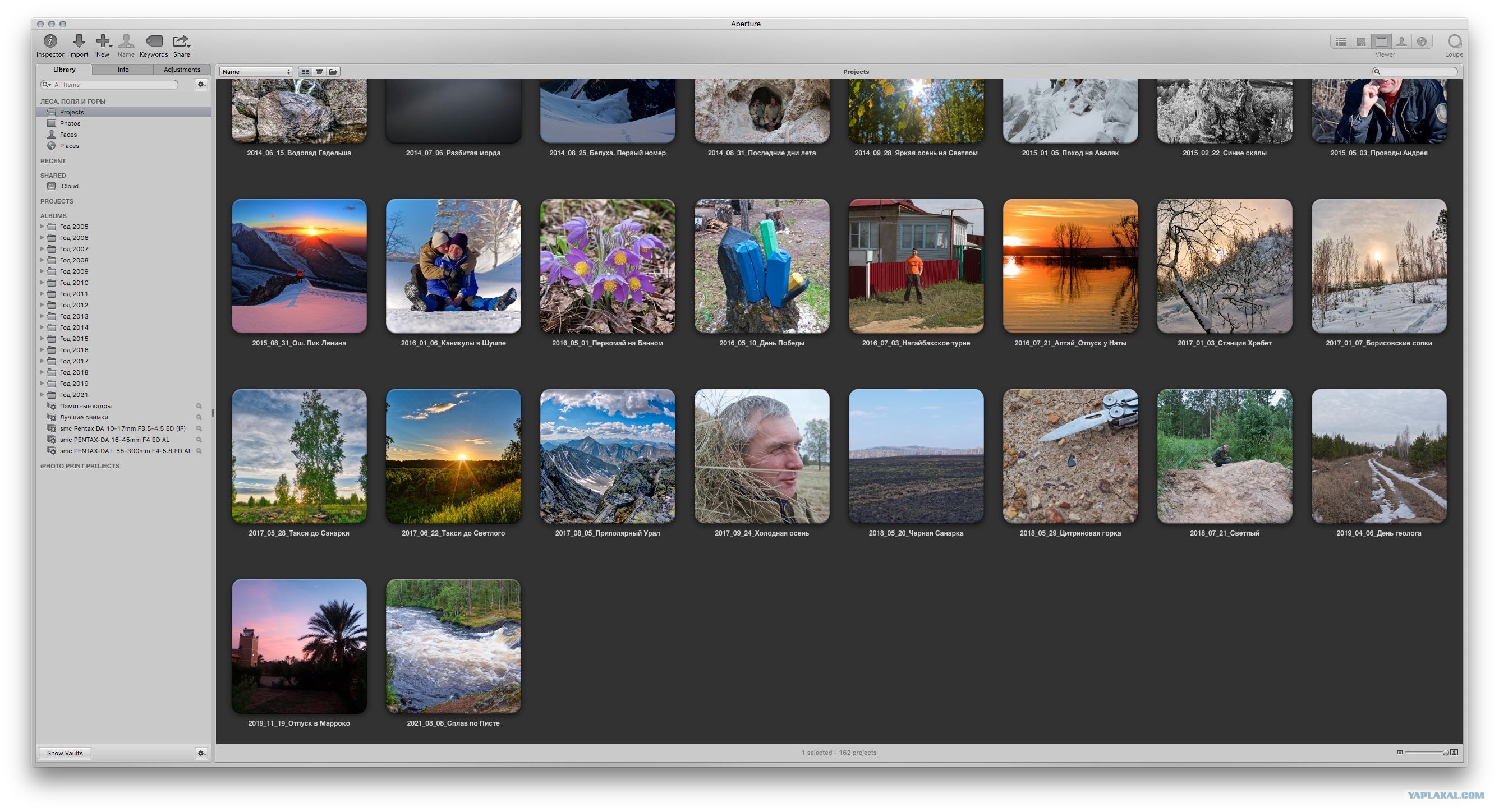Click the projects search field

tap(1415, 72)
